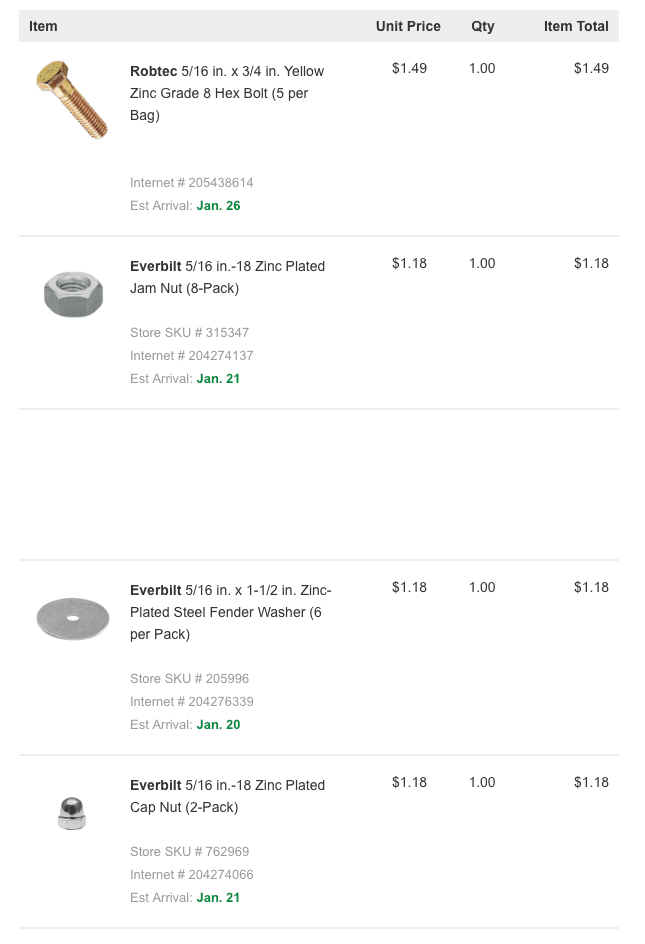
Task: Click Internet # 204276339 text
Action: pyautogui.click(x=192, y=701)
